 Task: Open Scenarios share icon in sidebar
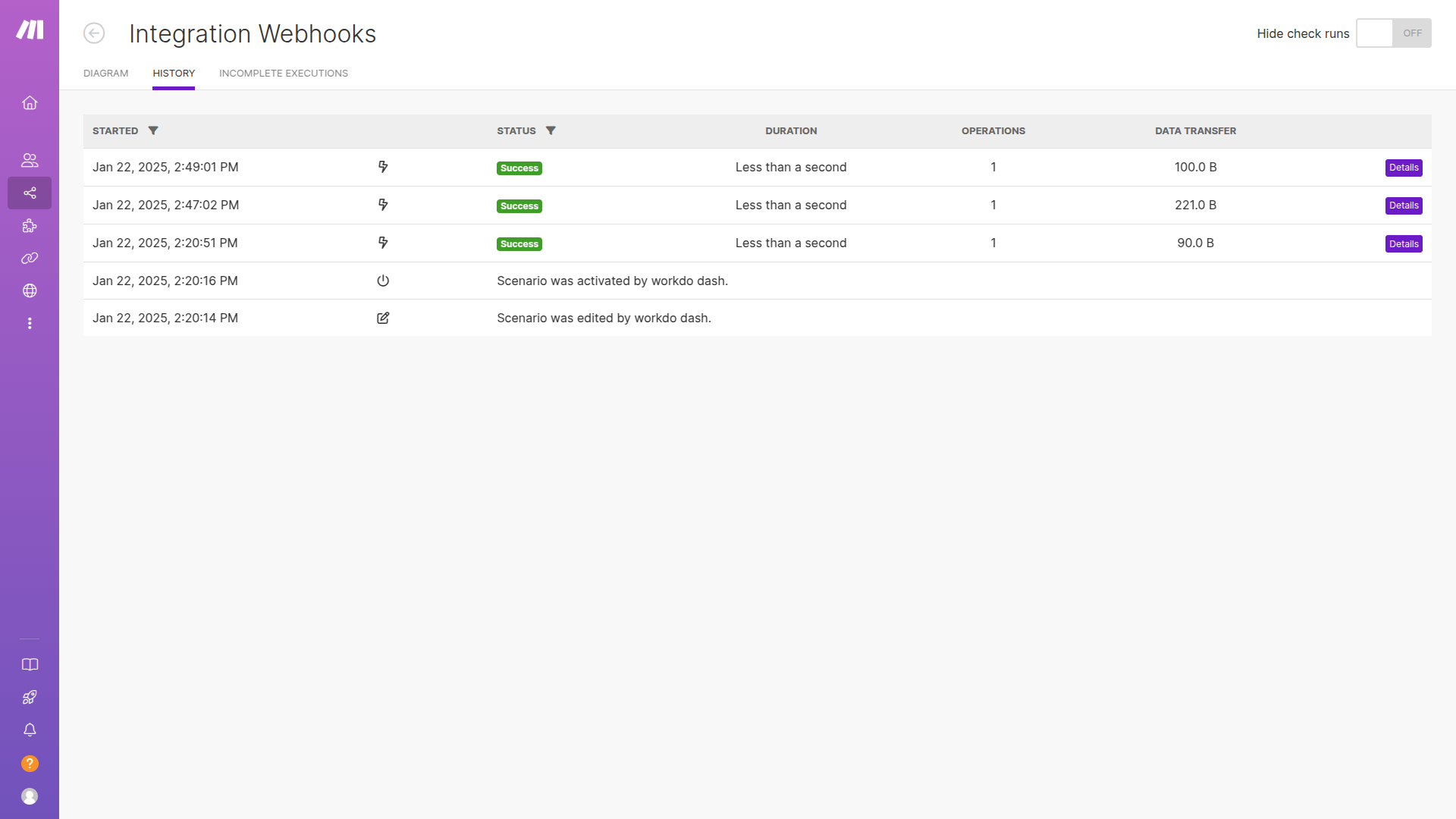30,193
